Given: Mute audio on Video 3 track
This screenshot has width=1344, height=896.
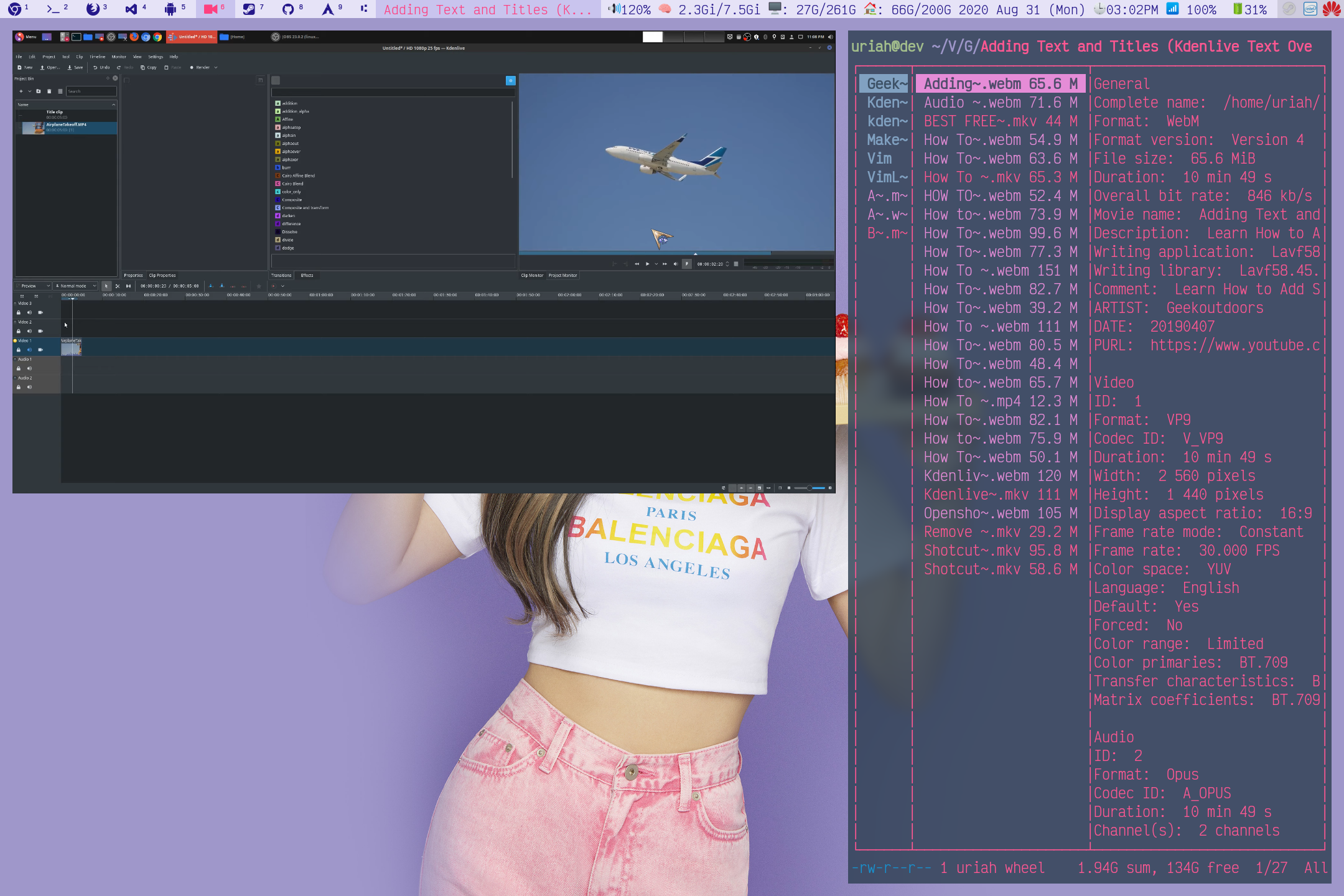Looking at the screenshot, I should (x=29, y=312).
